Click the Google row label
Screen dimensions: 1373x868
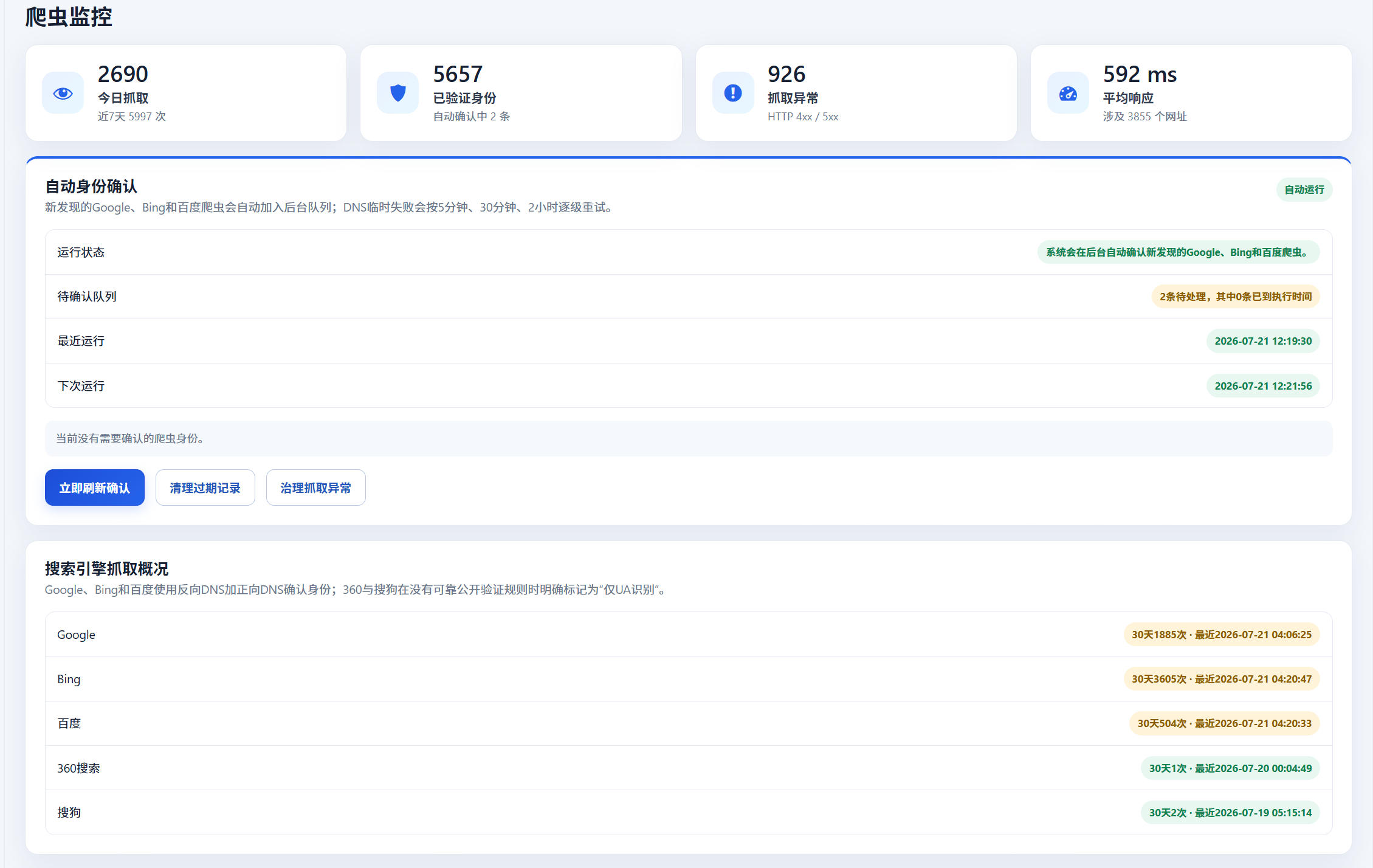[x=76, y=635]
